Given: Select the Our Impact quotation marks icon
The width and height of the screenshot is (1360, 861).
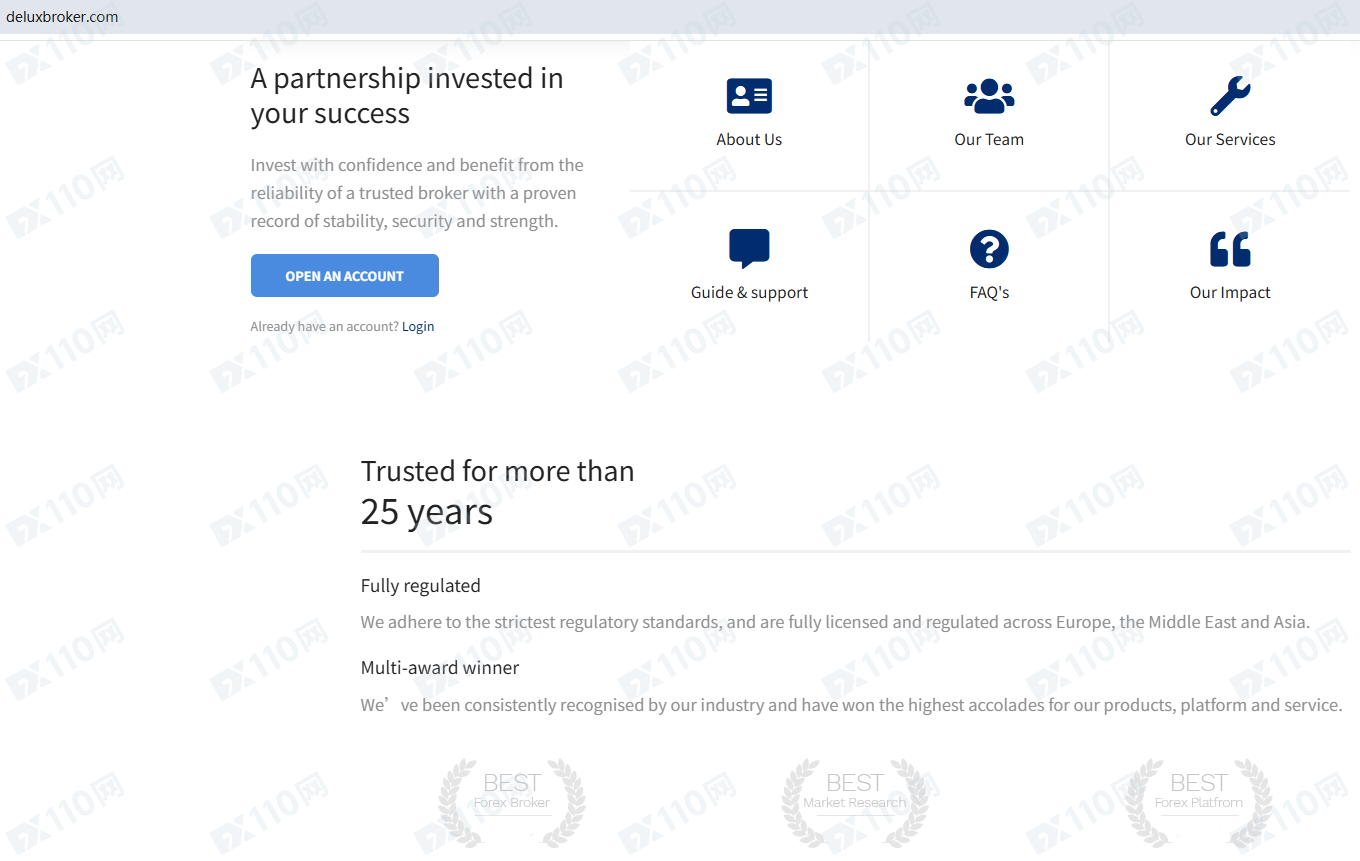Looking at the screenshot, I should click(x=1230, y=249).
